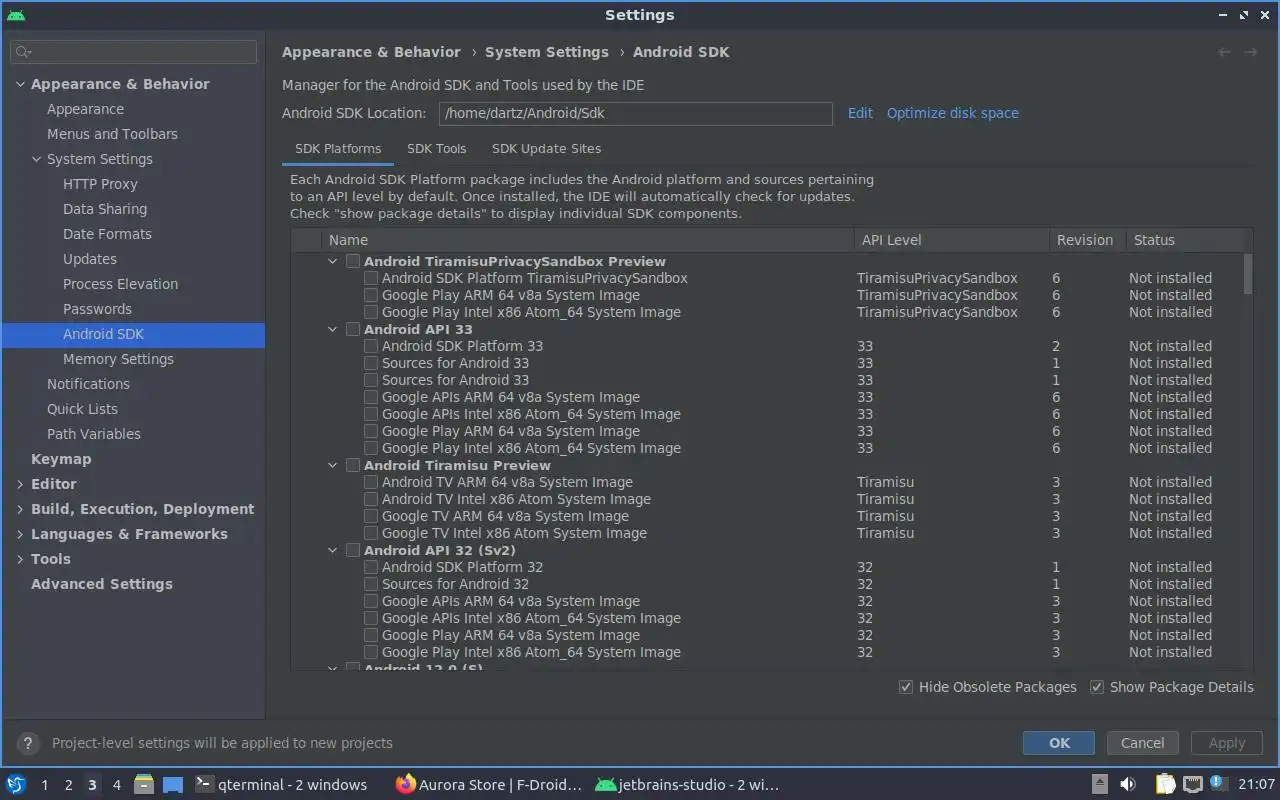
Task: Click the clipboard tray icon
Action: point(1165,784)
